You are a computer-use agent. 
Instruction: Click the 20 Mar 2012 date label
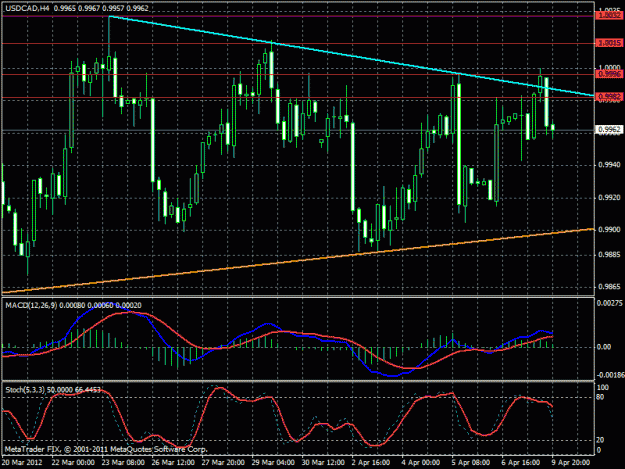click(x=22, y=463)
